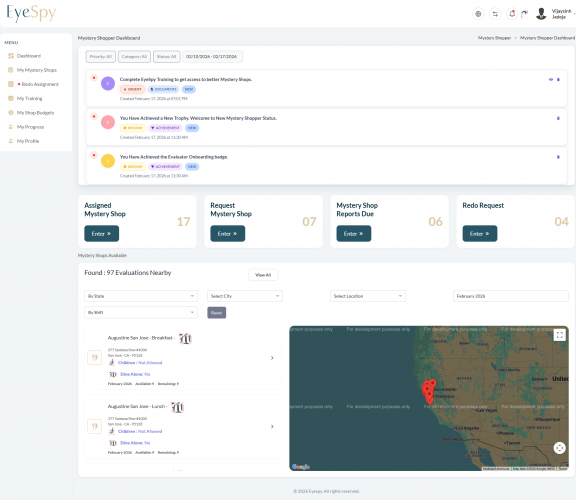Image resolution: width=576 pixels, height=500 pixels.
Task: Open the Priority: All filter
Action: coord(101,57)
